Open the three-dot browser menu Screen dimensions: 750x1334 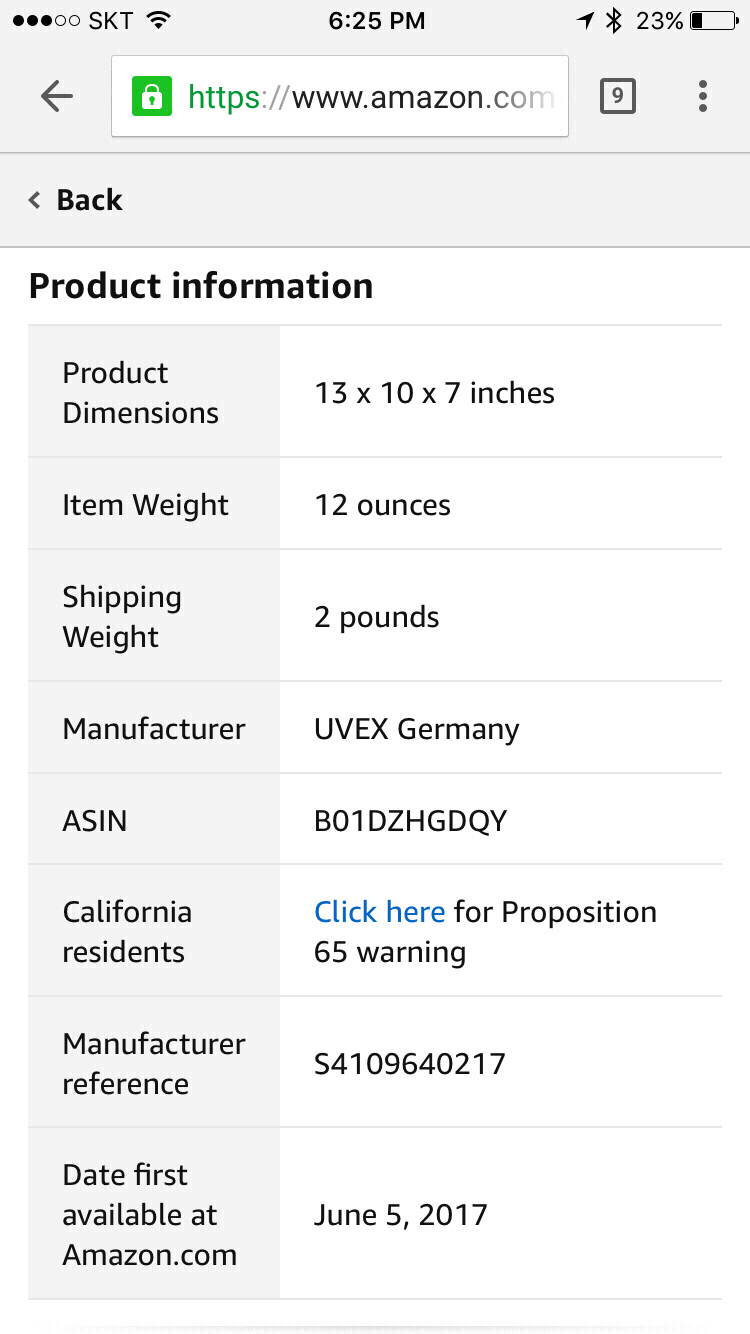point(703,96)
